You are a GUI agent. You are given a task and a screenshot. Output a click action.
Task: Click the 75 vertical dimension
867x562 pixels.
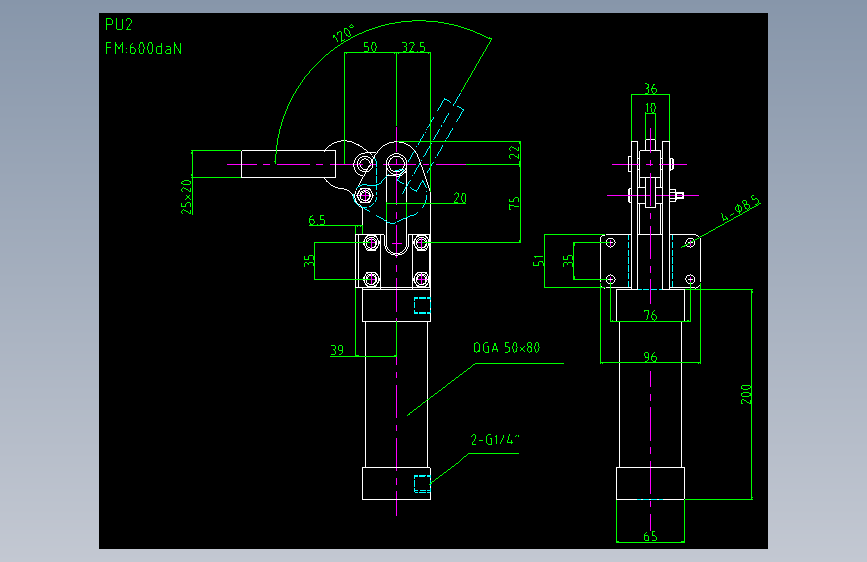tap(514, 203)
